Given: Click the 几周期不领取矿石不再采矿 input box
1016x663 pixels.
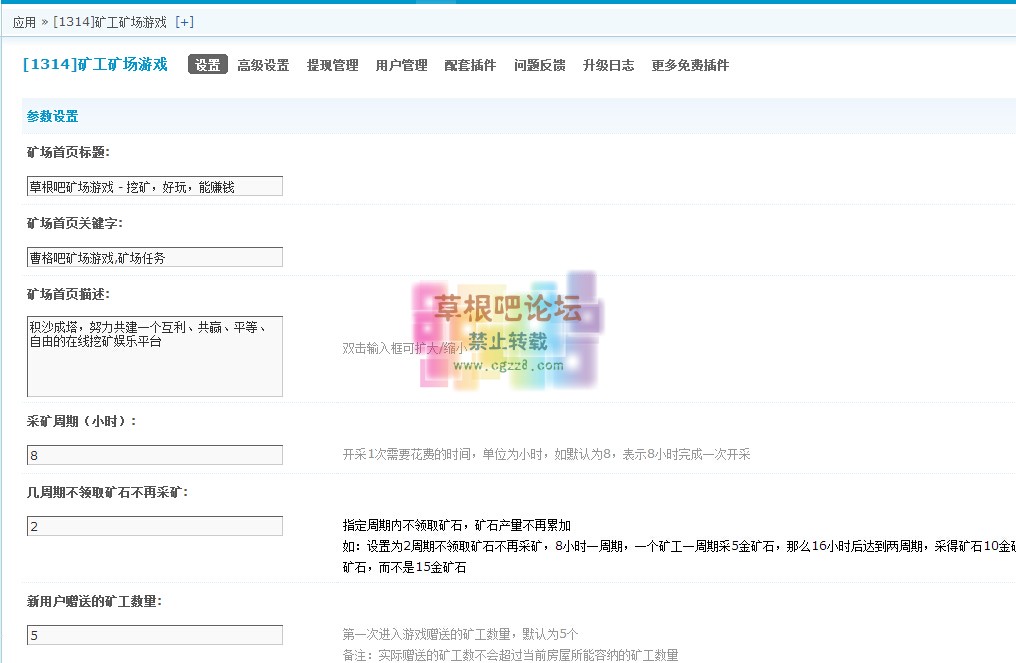Looking at the screenshot, I should coord(155,526).
